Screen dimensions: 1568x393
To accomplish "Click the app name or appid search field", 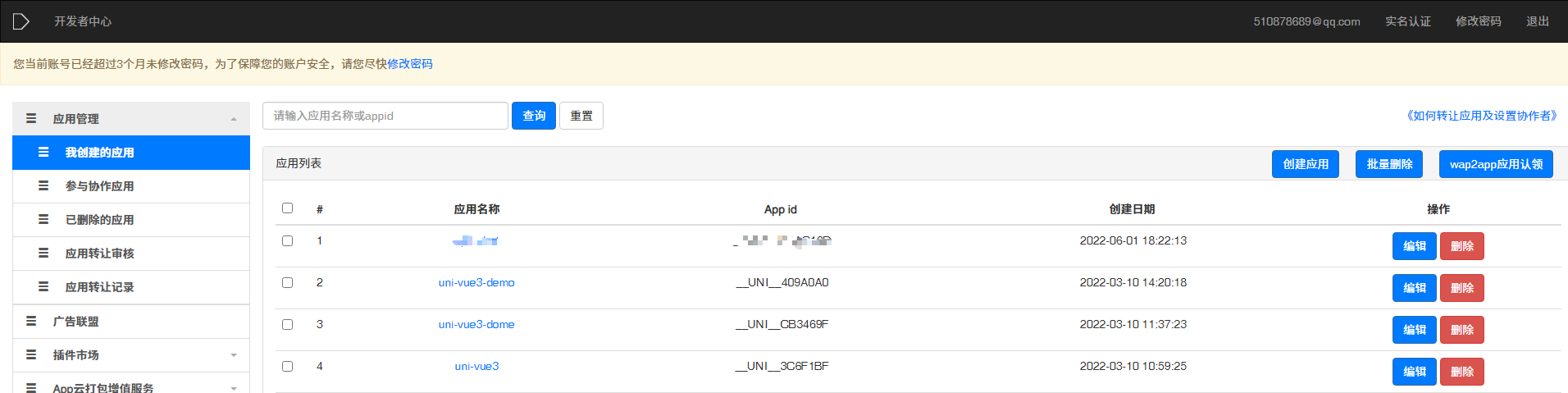I will pos(385,116).
